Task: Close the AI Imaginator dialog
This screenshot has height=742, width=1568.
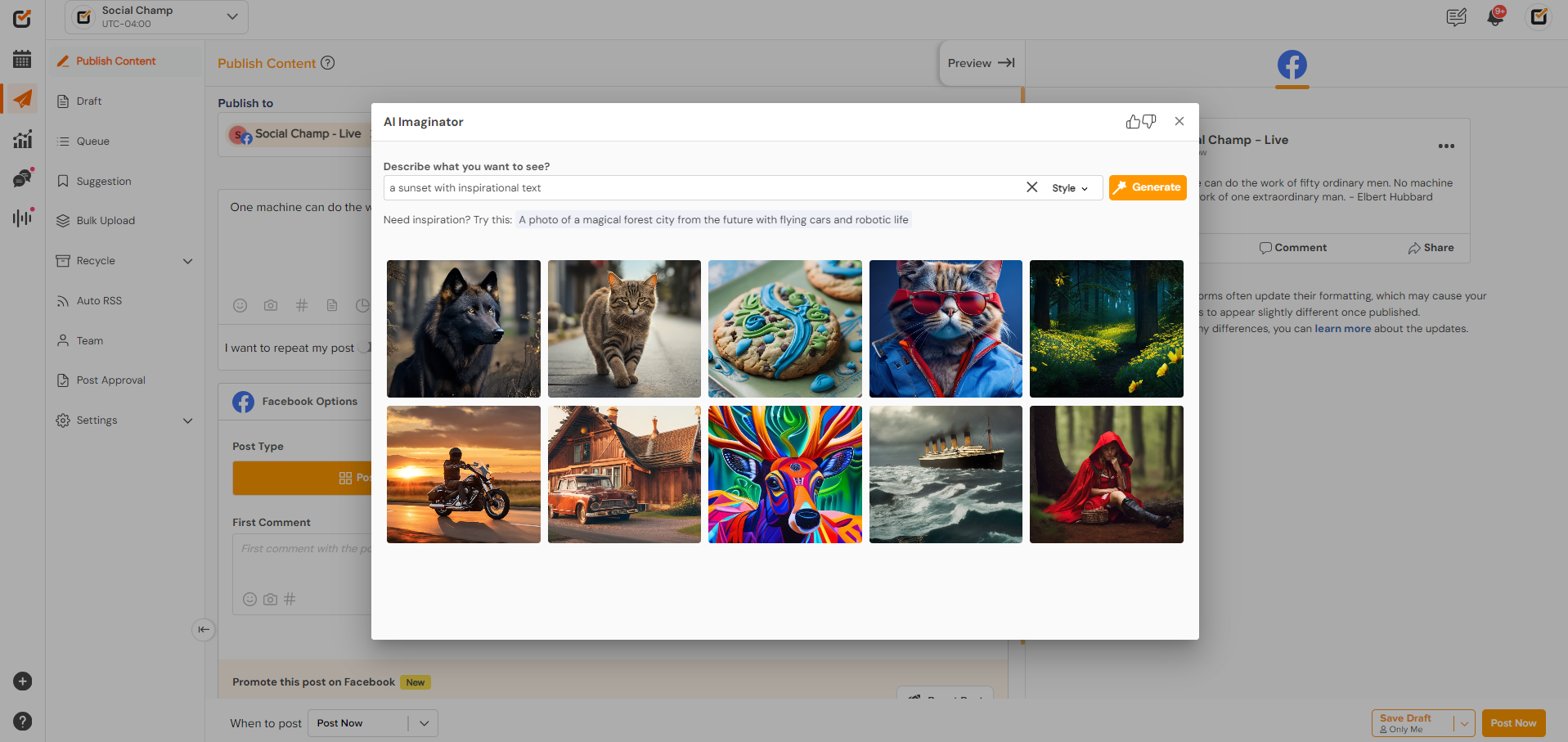Action: click(1179, 121)
